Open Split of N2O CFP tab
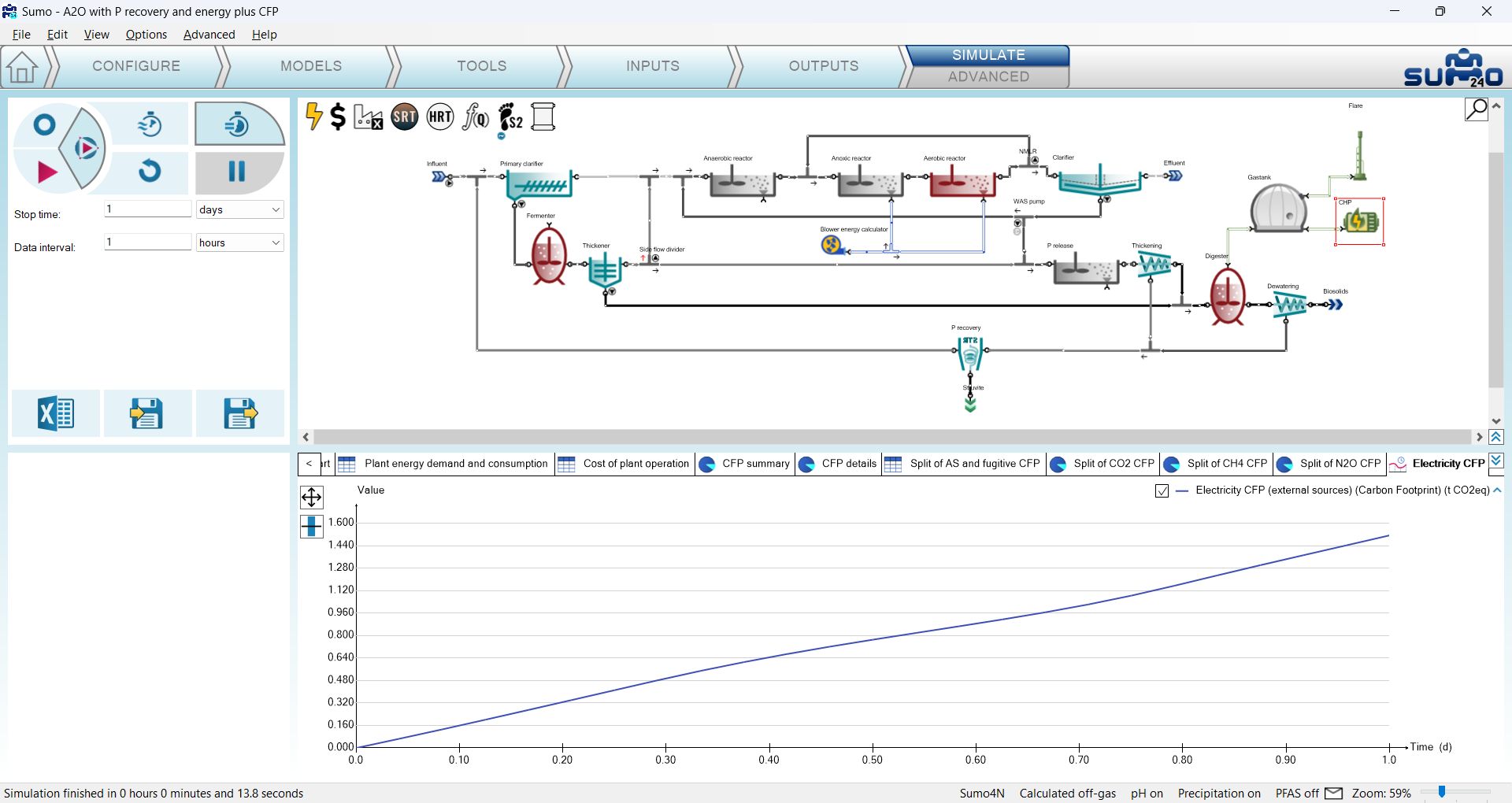 click(1329, 464)
